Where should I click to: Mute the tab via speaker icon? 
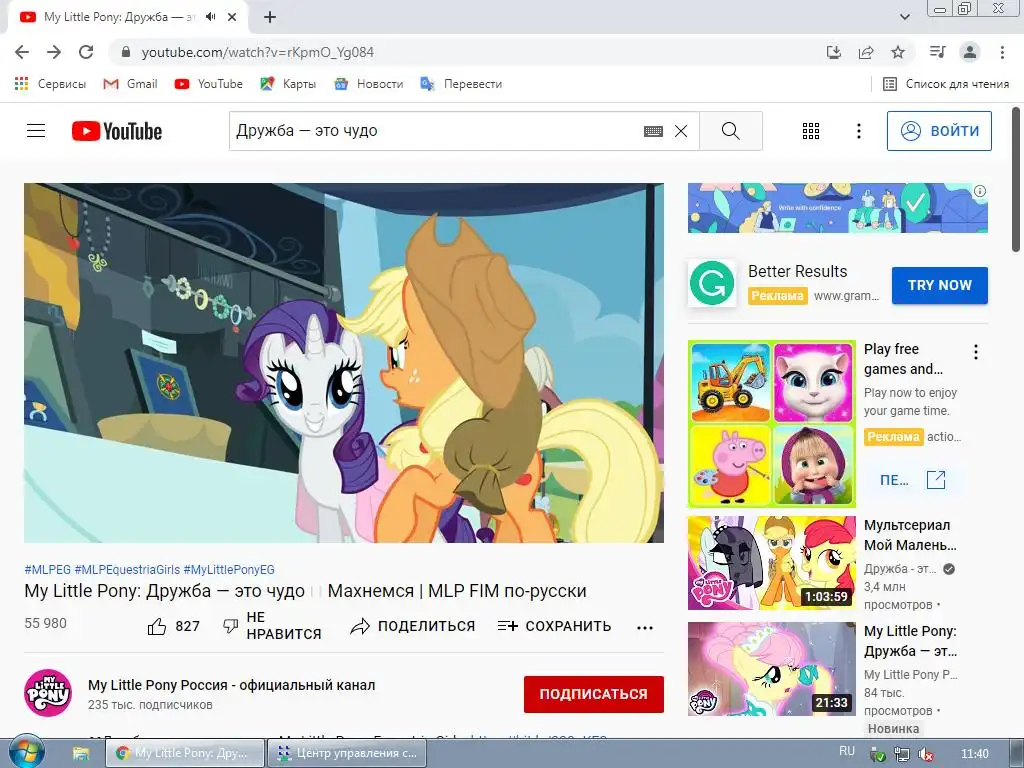210,17
